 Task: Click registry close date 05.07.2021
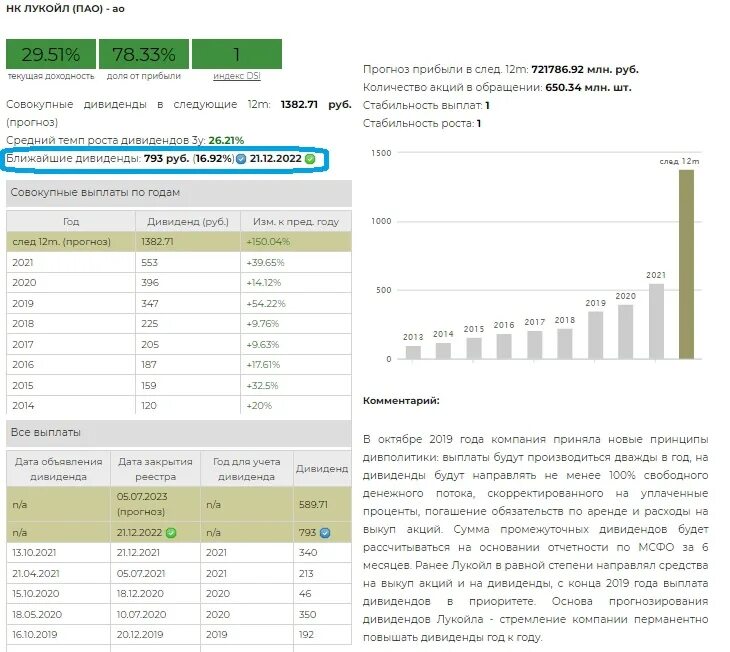(141, 574)
